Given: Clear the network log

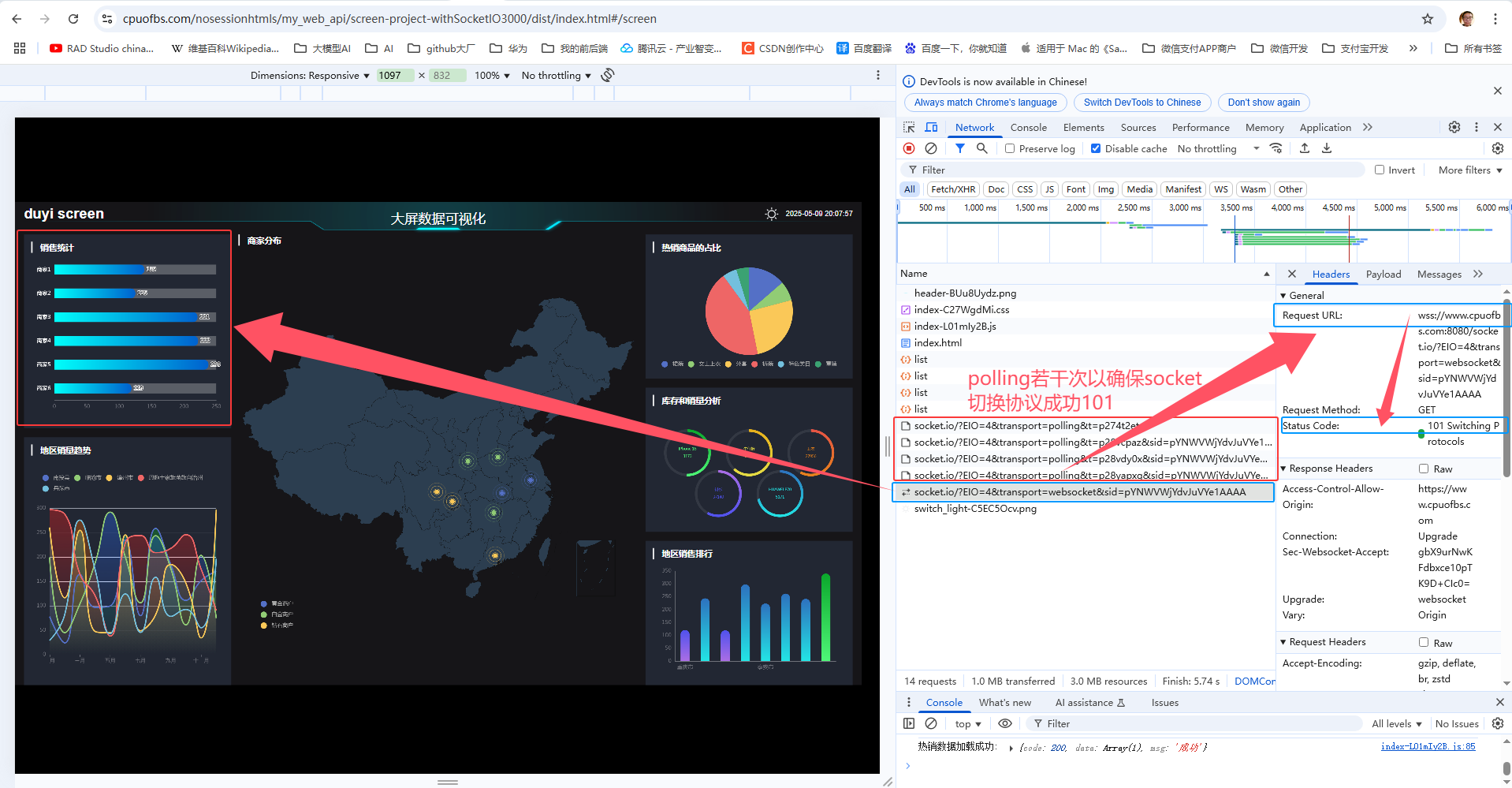Looking at the screenshot, I should click(931, 148).
